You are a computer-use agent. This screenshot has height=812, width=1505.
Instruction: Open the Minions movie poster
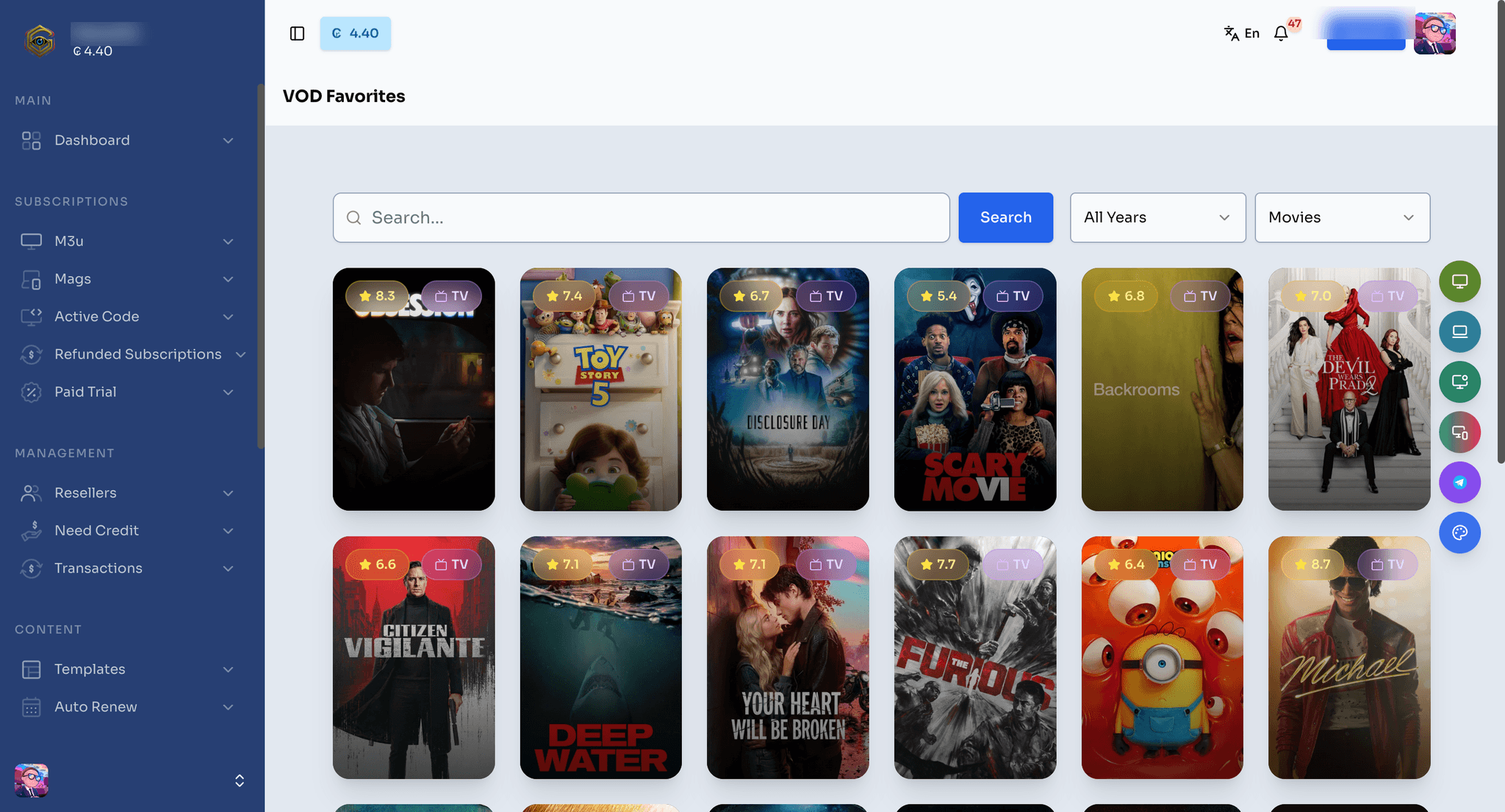pyautogui.click(x=1162, y=658)
